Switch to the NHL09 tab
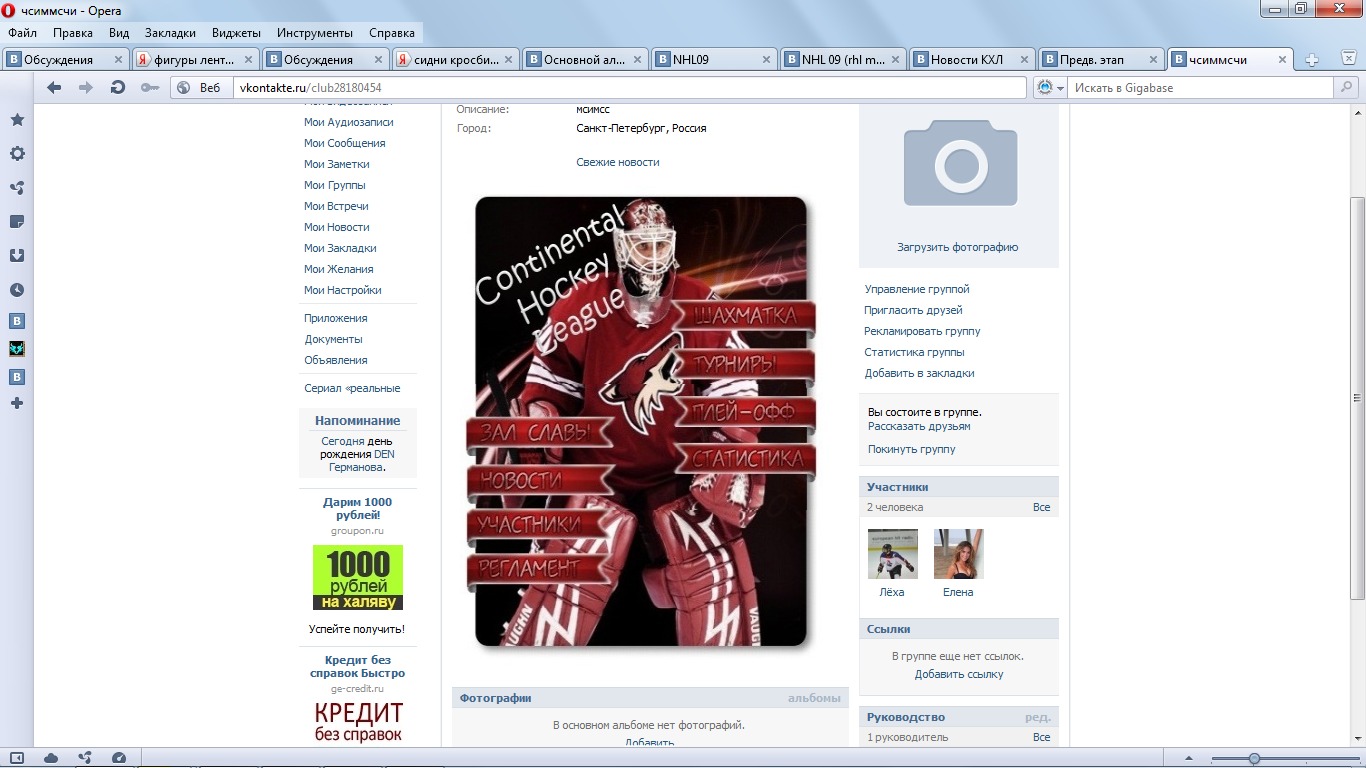 coord(713,60)
